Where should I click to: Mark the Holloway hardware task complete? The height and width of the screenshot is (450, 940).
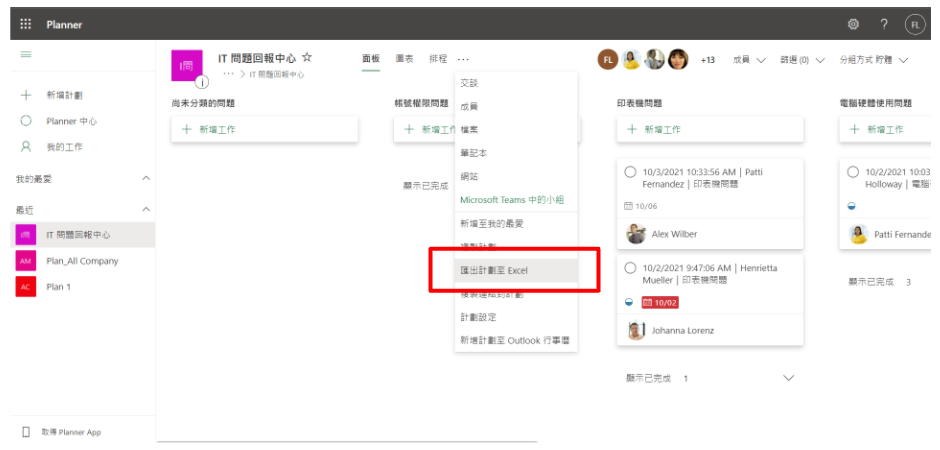pos(853,172)
